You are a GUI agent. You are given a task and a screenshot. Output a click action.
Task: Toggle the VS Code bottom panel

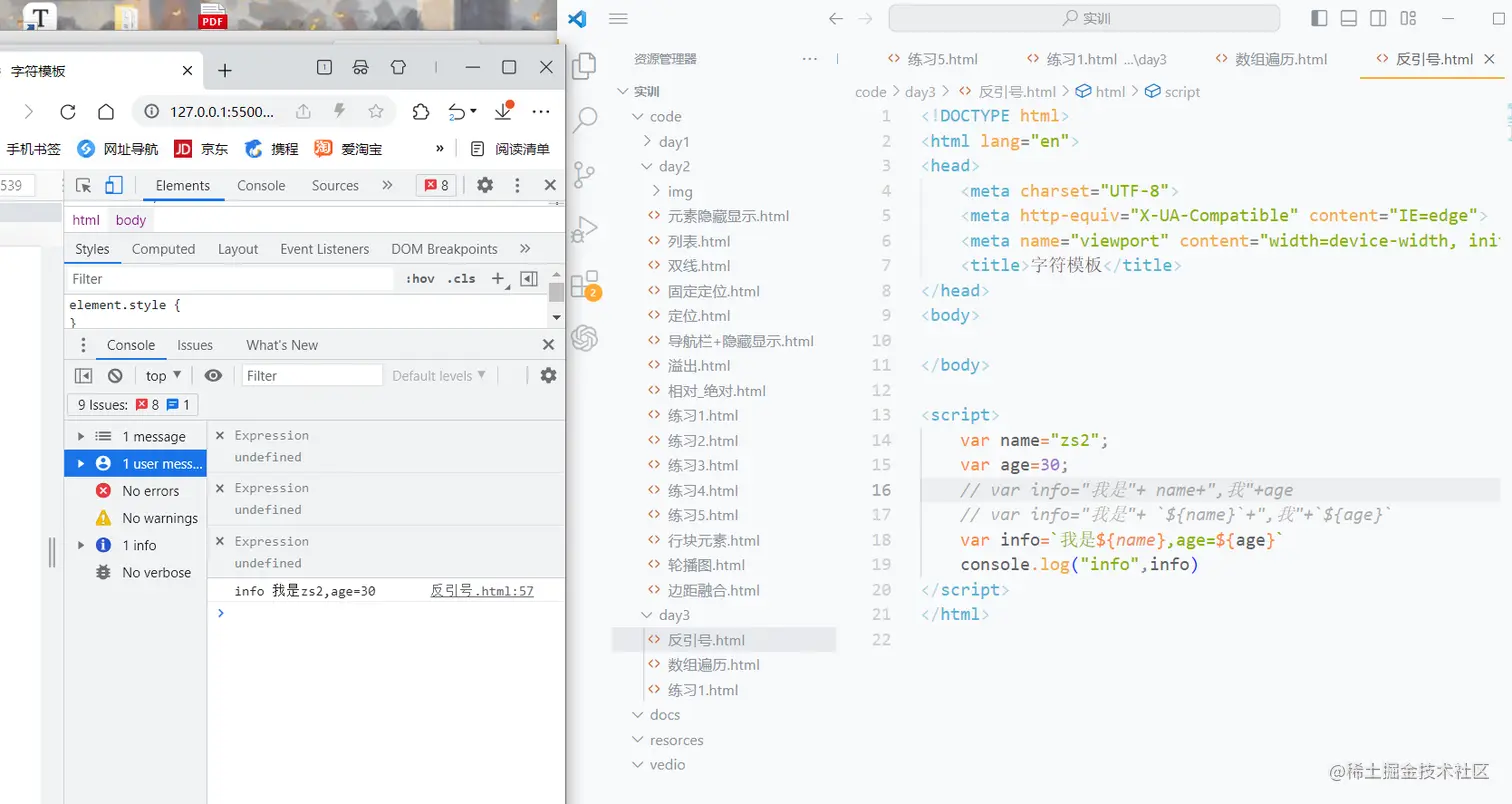[1349, 18]
